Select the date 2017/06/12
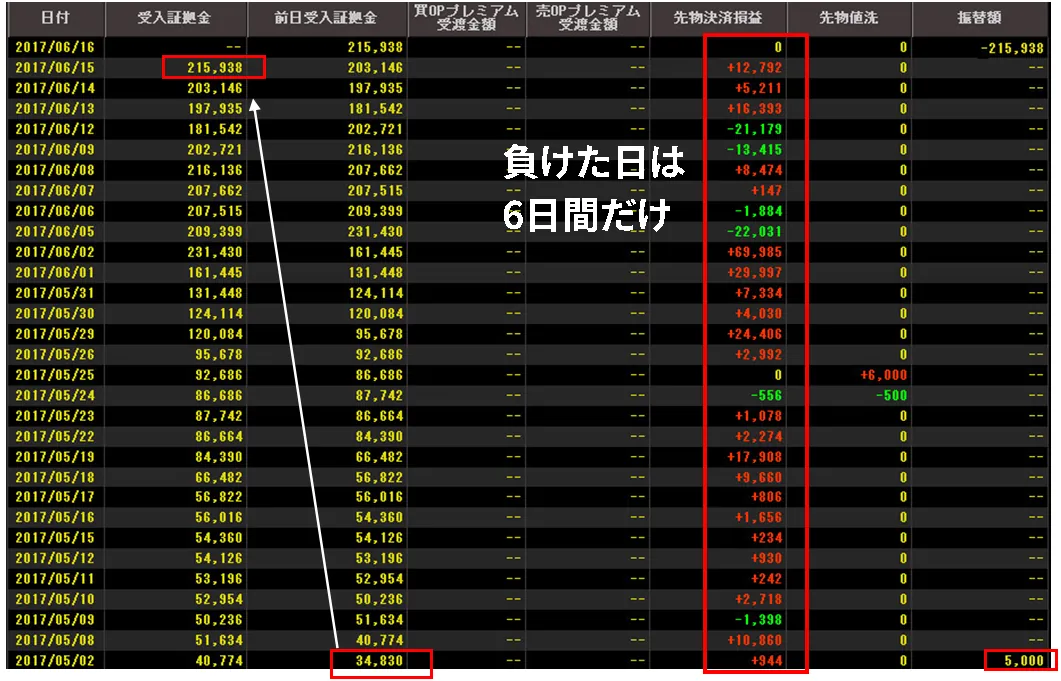This screenshot has height=681, width=1061. click(x=55, y=129)
